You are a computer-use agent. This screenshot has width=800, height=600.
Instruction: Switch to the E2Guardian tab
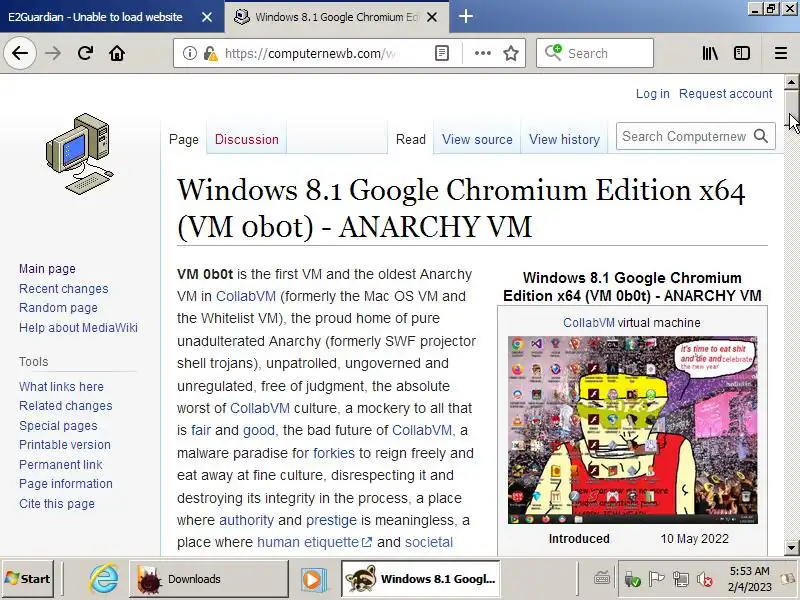point(95,17)
